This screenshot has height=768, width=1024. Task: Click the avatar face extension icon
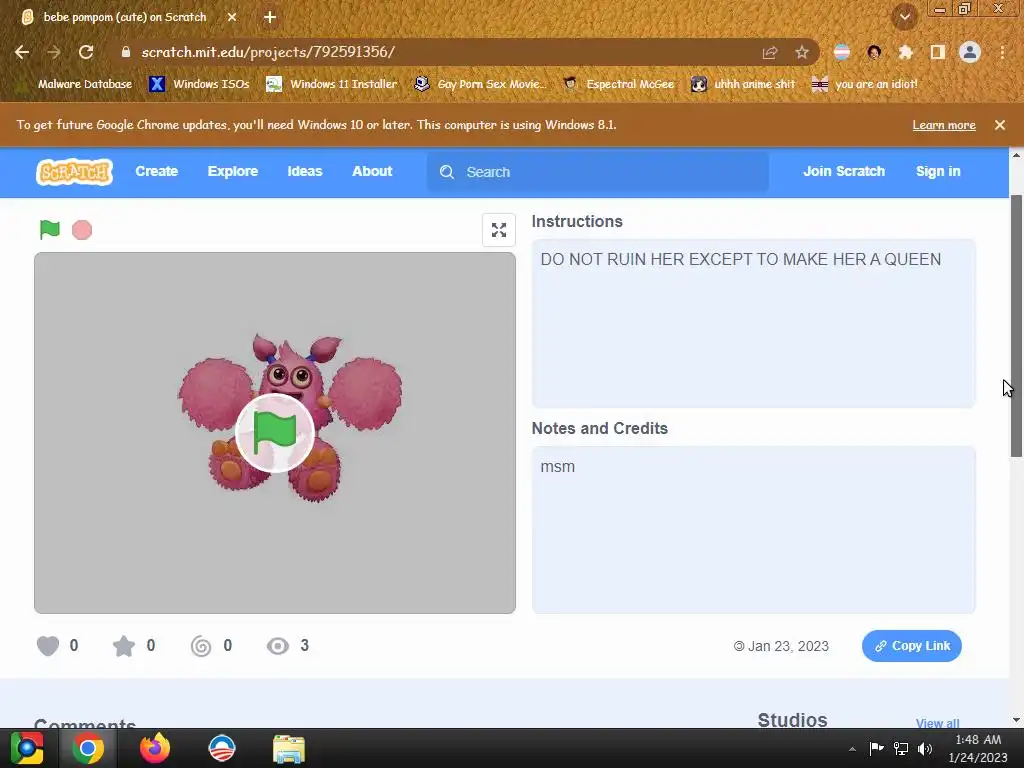tap(874, 52)
